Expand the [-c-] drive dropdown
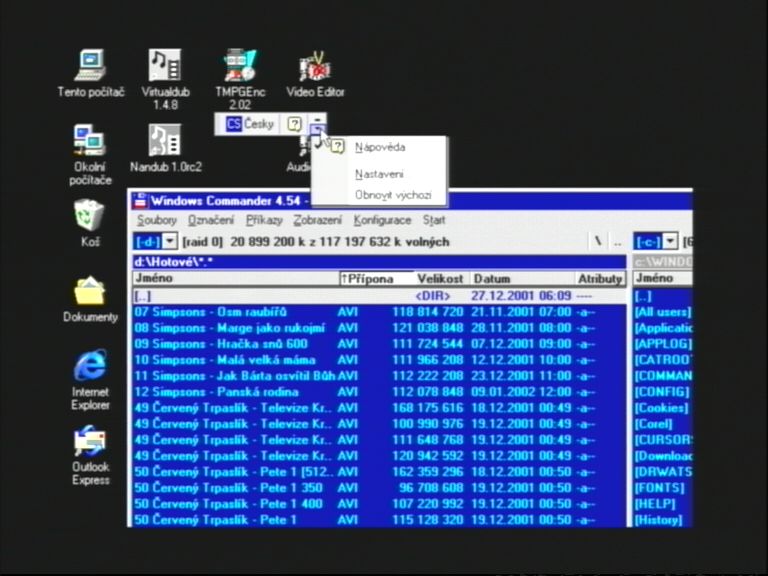Viewport: 768px width, 576px height. [x=670, y=241]
